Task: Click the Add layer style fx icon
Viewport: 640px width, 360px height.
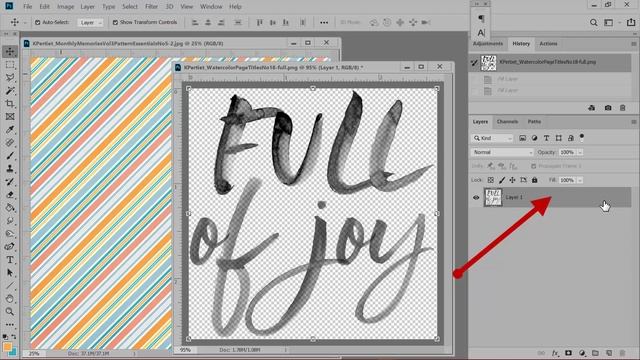Action: [x=555, y=353]
